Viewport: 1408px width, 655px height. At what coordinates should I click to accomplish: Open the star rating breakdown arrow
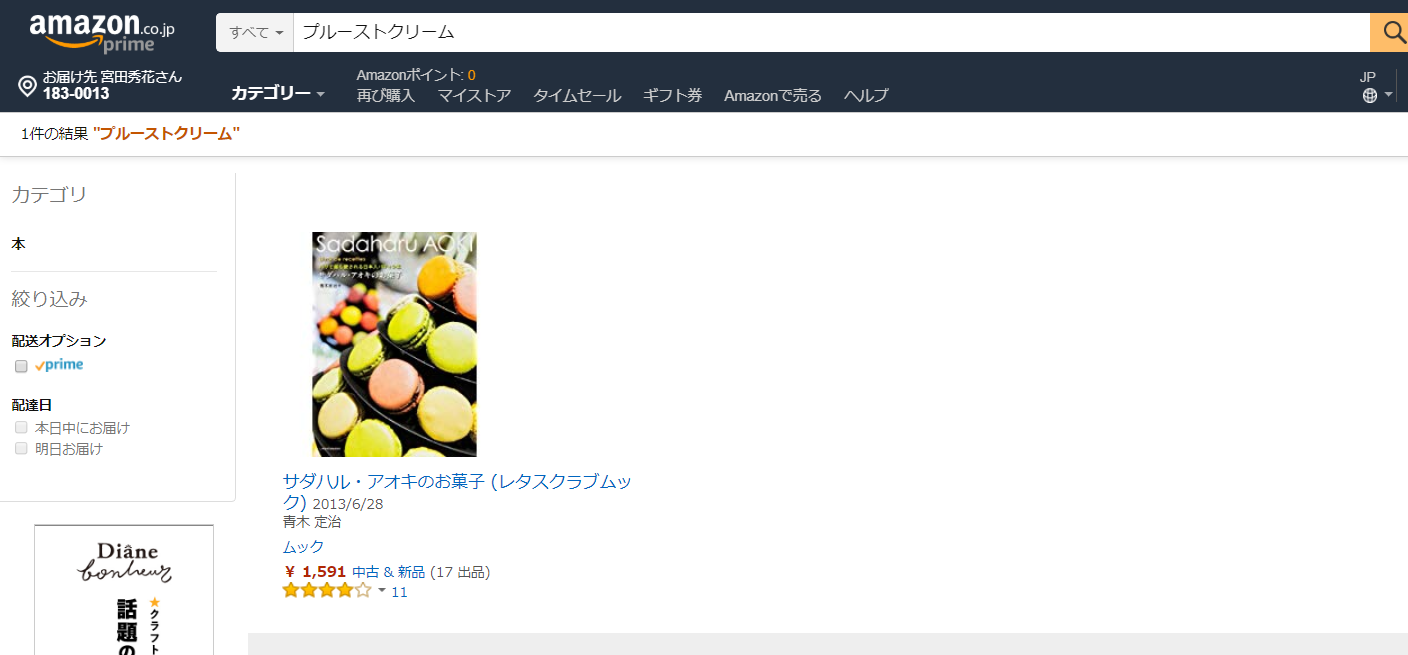click(381, 591)
